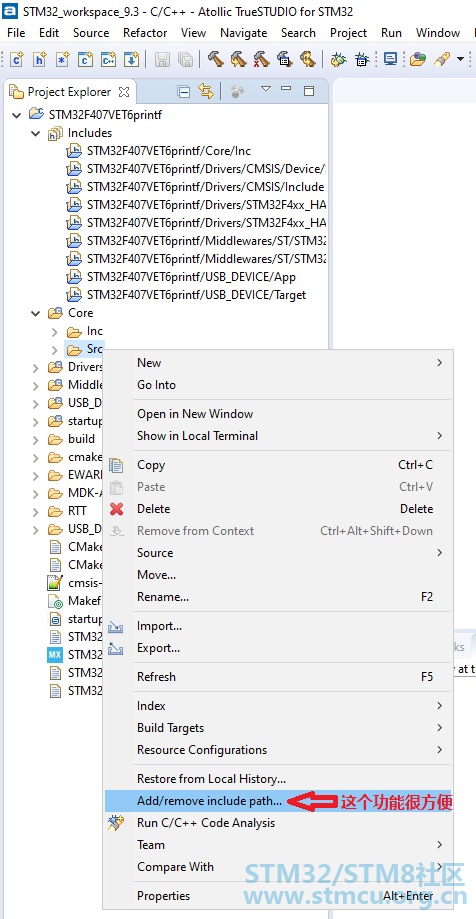476x919 pixels.
Task: Click the cmsis file icon
Action: (x=55, y=583)
